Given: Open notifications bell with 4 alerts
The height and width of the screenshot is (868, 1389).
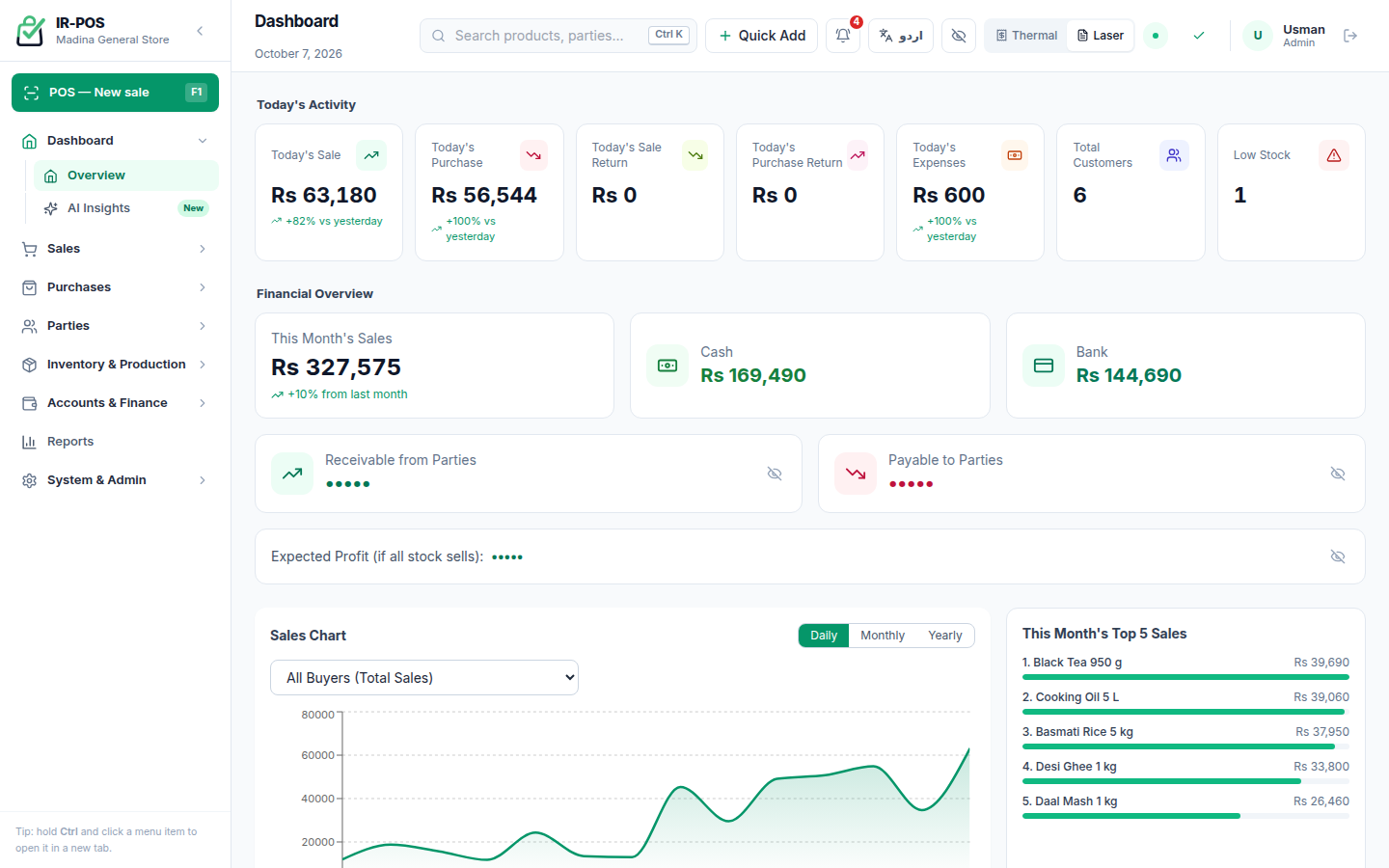Looking at the screenshot, I should pos(843,36).
